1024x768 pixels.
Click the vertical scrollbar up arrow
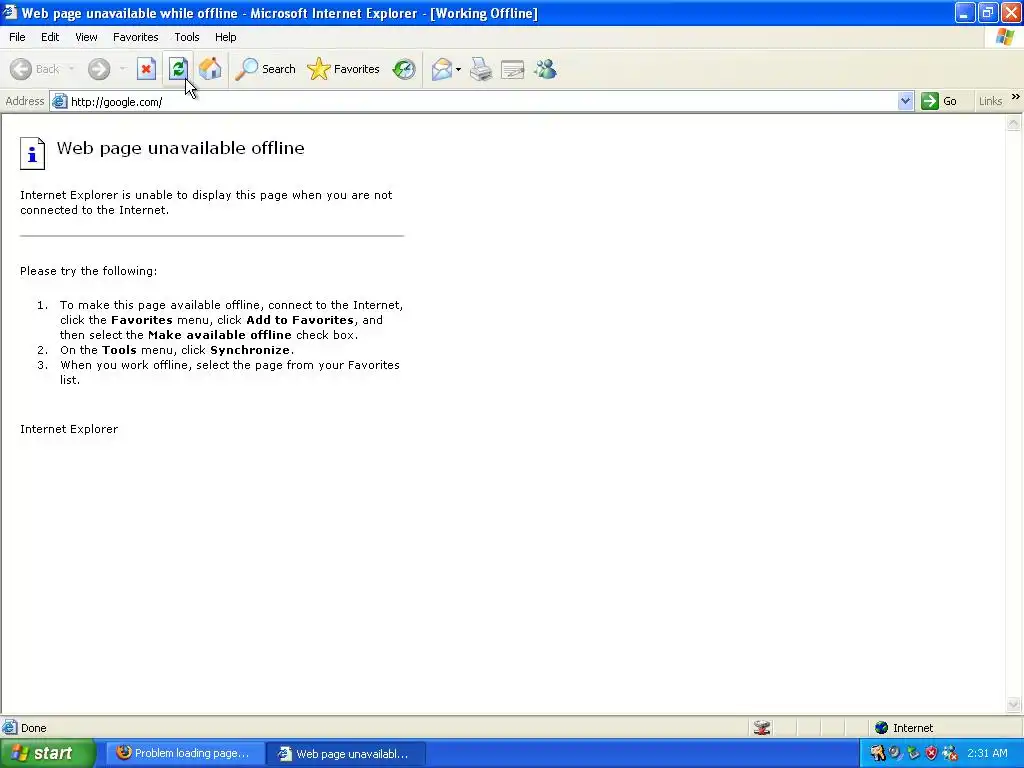pos(1014,123)
